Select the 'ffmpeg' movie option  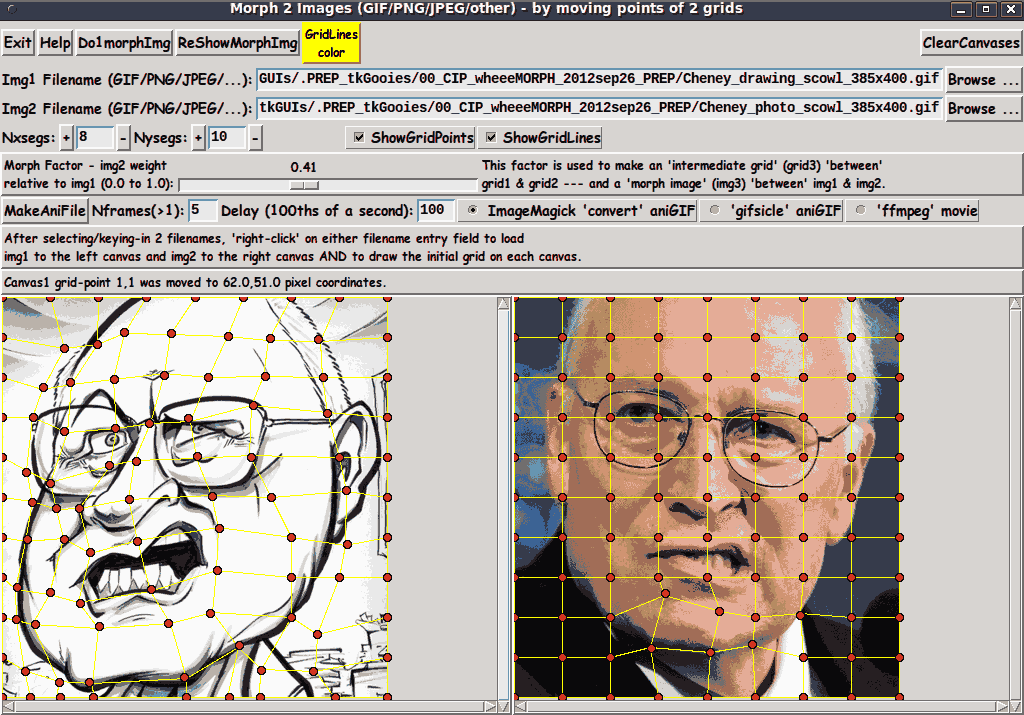[x=861, y=211]
